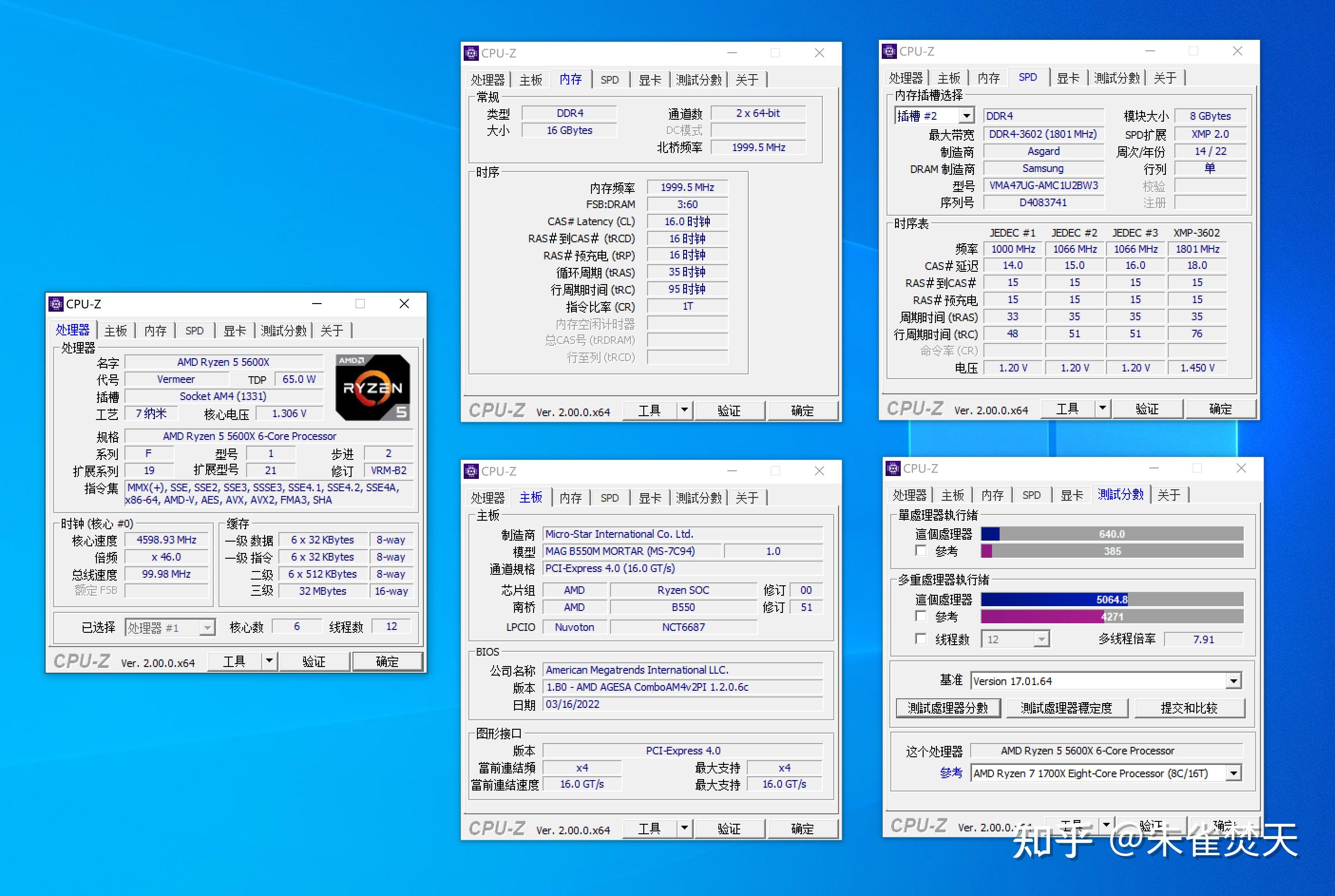Click the 參考 link in benchmark window

point(951,773)
